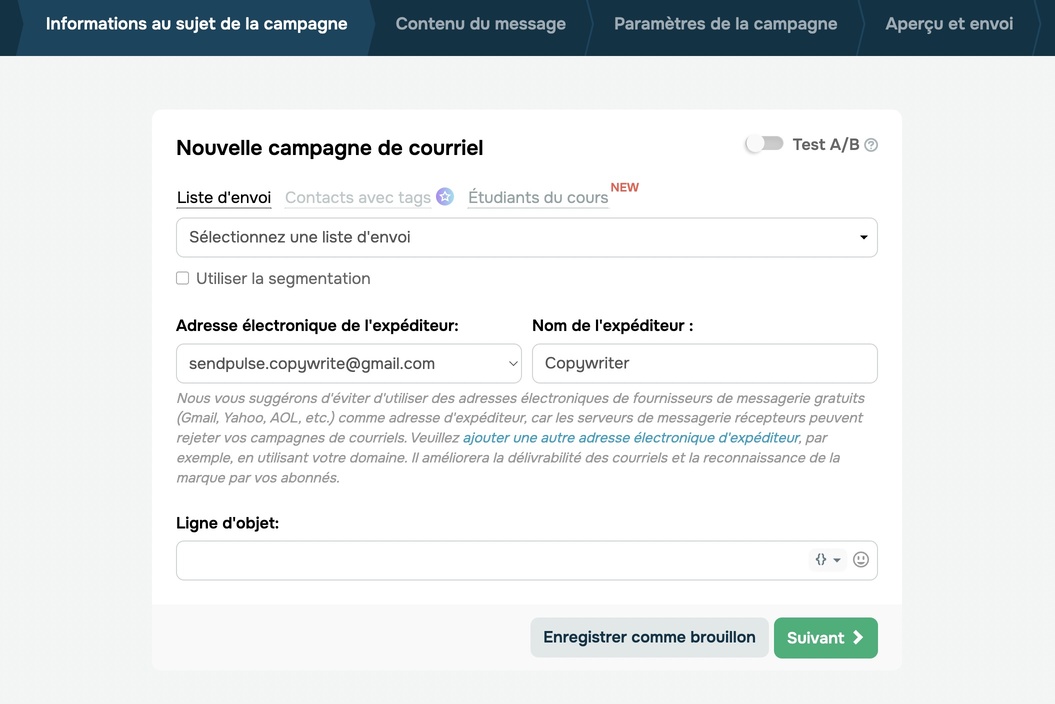Click inside the Ligne d'objet input field
The height and width of the screenshot is (704, 1055).
450,559
